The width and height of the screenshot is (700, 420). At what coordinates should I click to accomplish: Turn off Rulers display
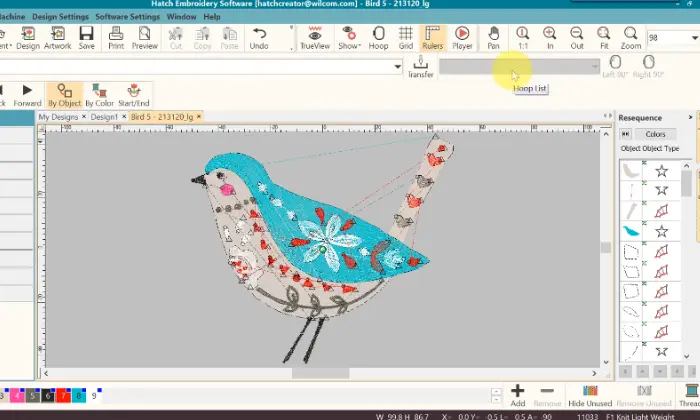tap(432, 37)
